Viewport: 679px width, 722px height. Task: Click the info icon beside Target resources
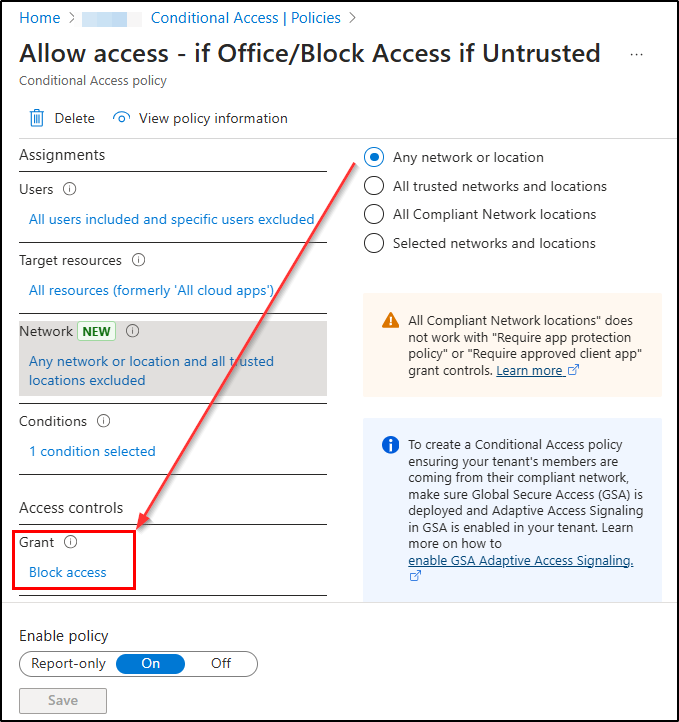click(x=138, y=260)
